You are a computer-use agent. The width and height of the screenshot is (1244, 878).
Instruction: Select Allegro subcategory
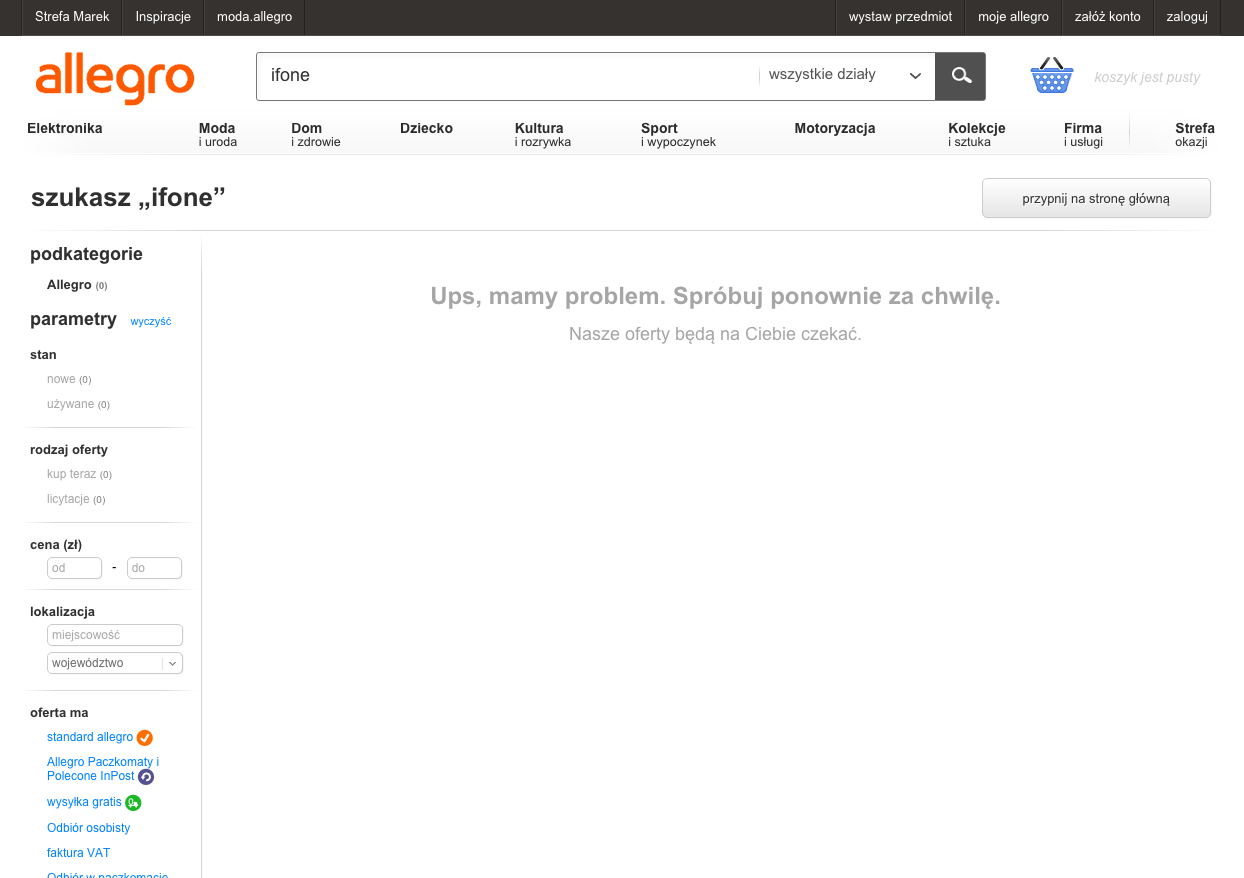(x=69, y=285)
